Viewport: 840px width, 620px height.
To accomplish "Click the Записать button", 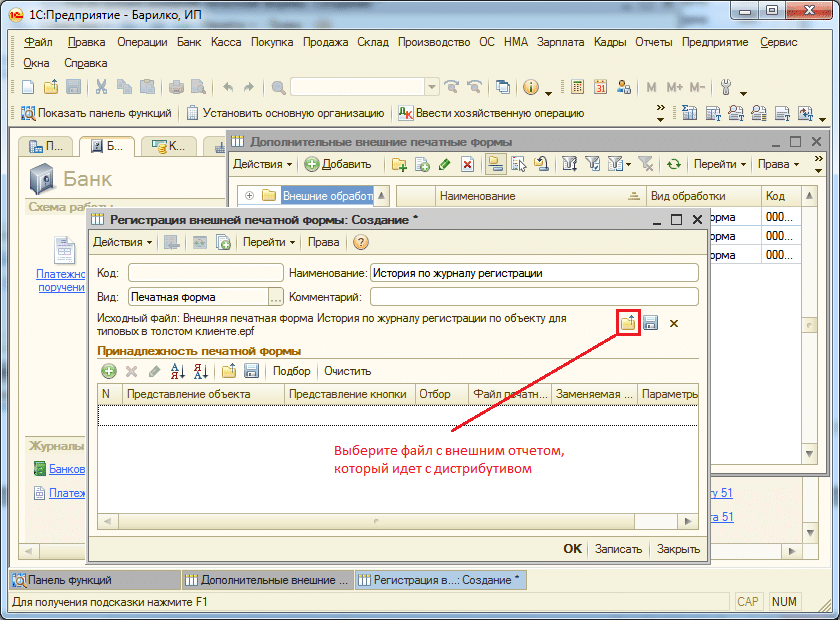I will click(x=618, y=549).
